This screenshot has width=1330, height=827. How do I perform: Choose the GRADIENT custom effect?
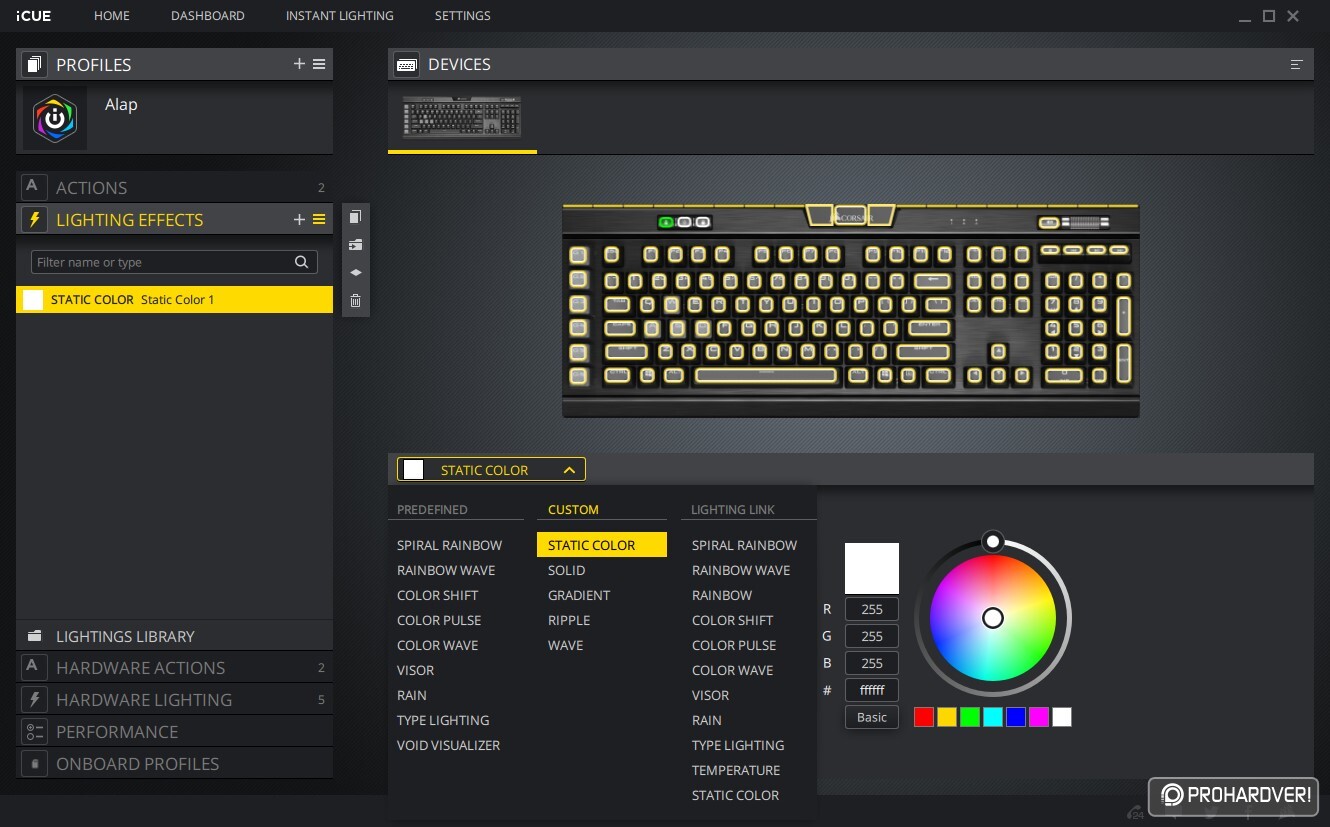(579, 595)
